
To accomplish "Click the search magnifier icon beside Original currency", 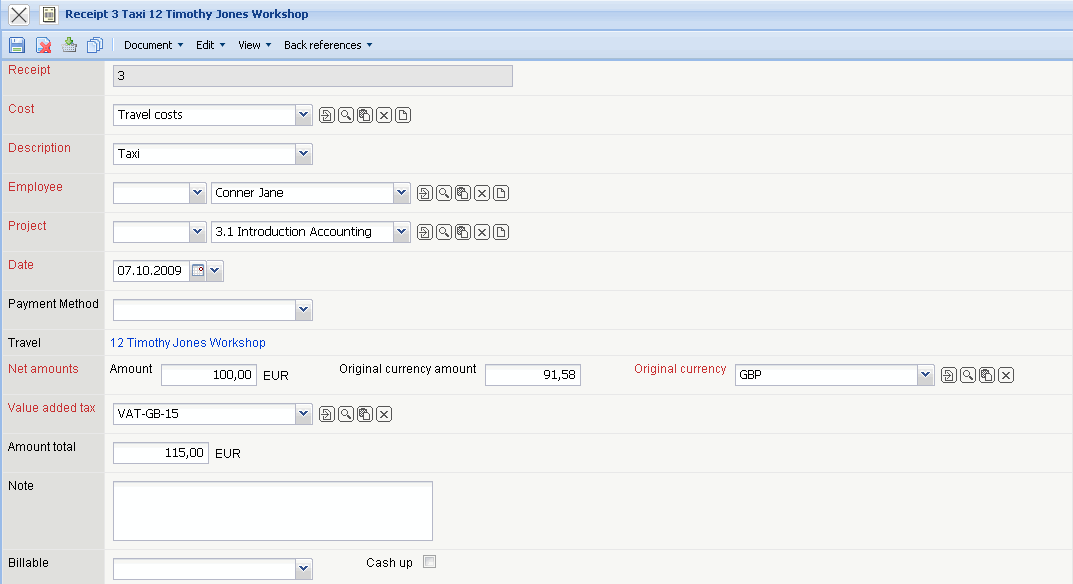I will 968,375.
